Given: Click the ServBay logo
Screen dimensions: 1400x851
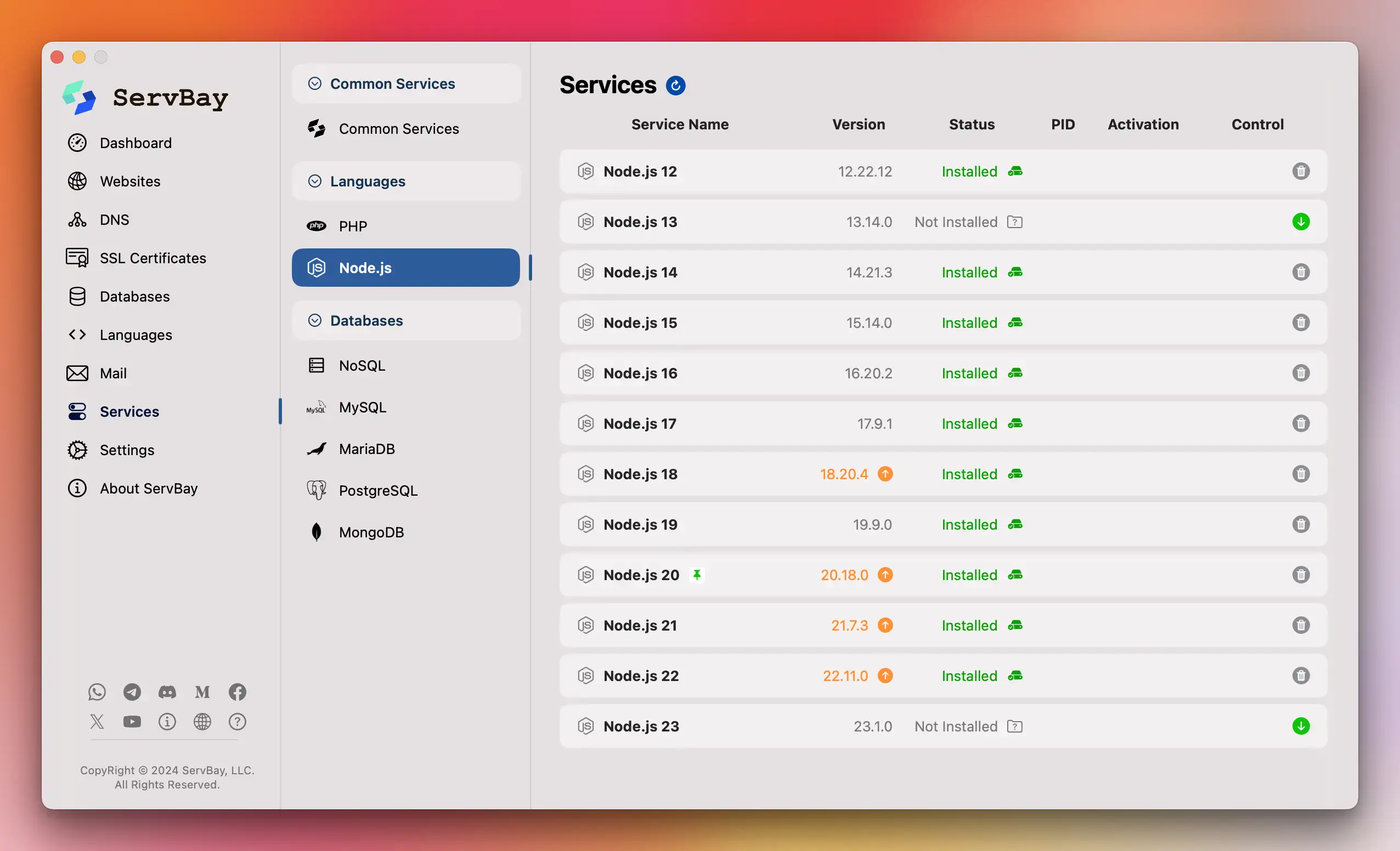Looking at the screenshot, I should tap(145, 98).
